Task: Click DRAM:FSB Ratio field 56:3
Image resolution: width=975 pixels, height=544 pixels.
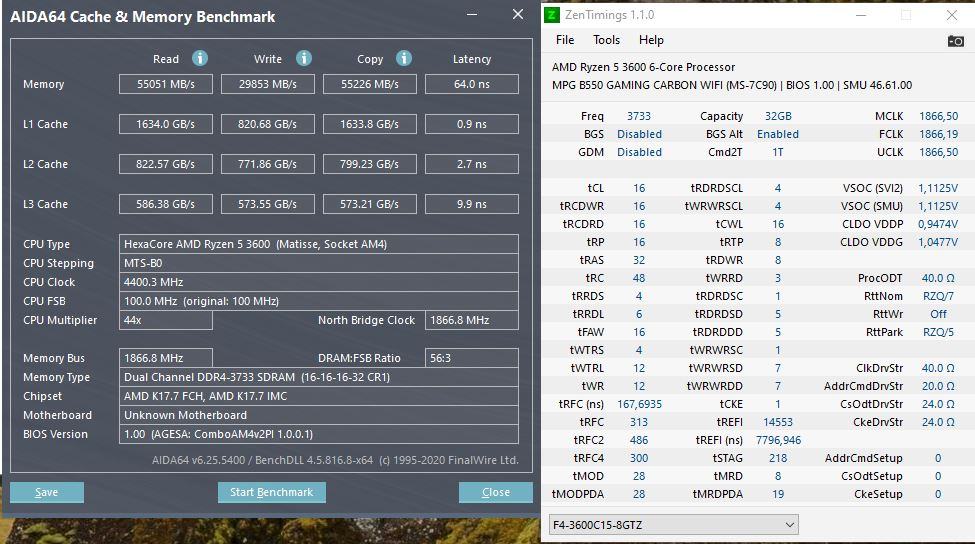Action: (472, 358)
